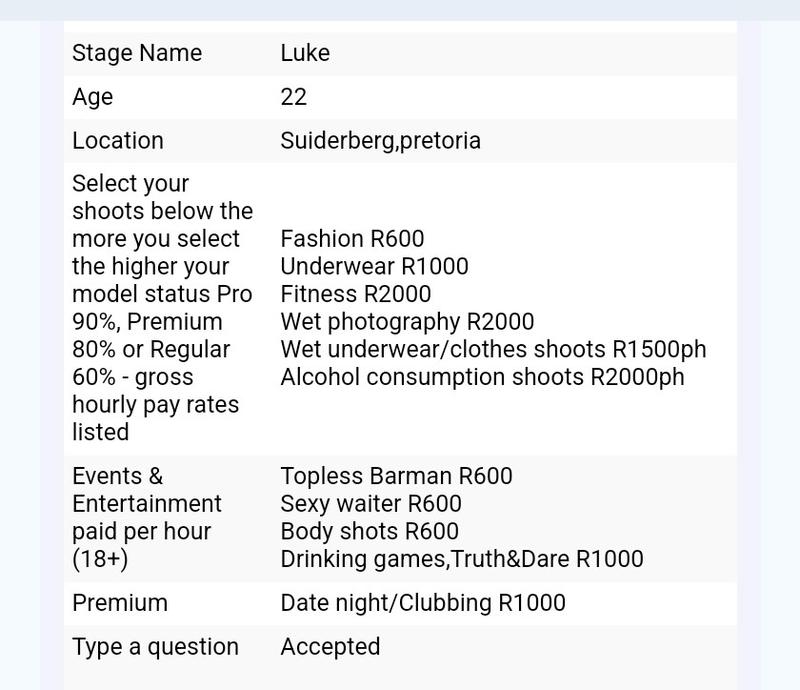Screen dimensions: 800x690
Task: Click the Fashion R600 shoot entry
Action: (352, 239)
